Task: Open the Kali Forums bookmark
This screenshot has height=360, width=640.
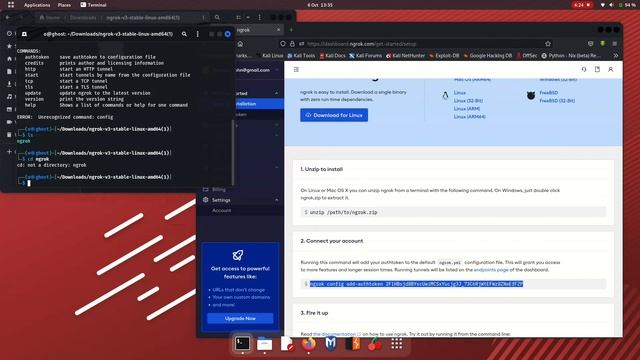Action: [x=365, y=56]
